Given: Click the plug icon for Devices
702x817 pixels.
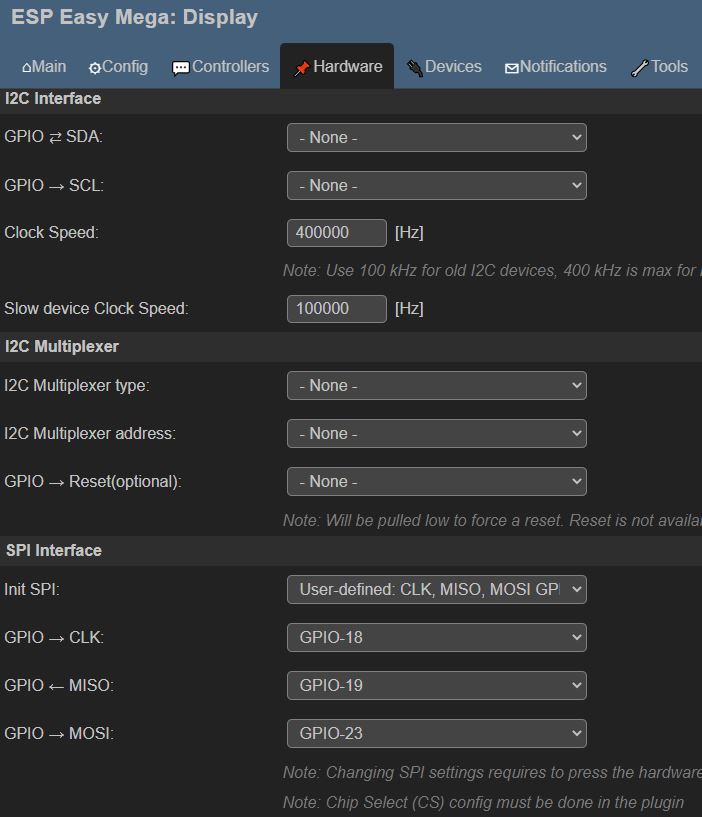Looking at the screenshot, I should point(415,68).
